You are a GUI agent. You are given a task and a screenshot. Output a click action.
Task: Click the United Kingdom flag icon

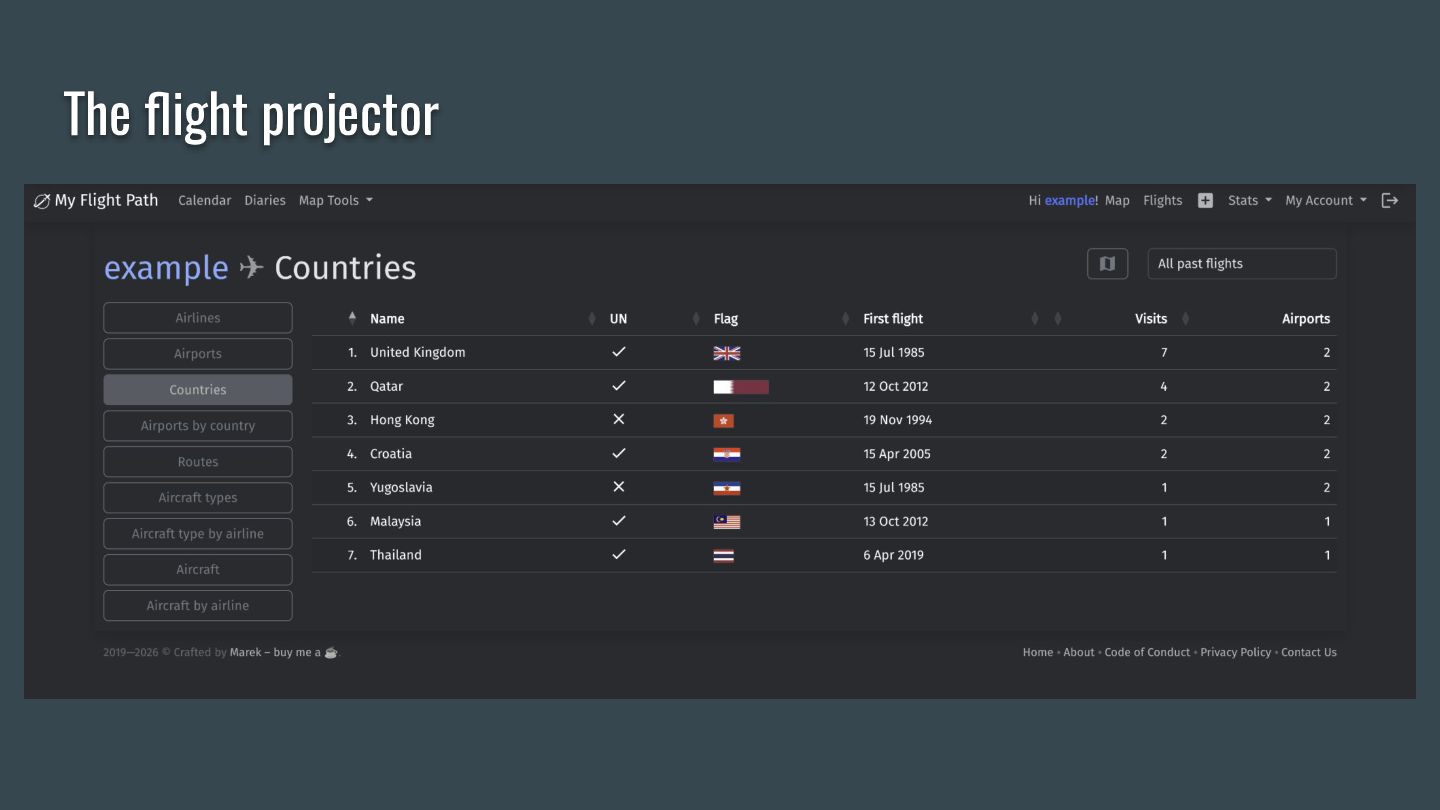pos(727,353)
